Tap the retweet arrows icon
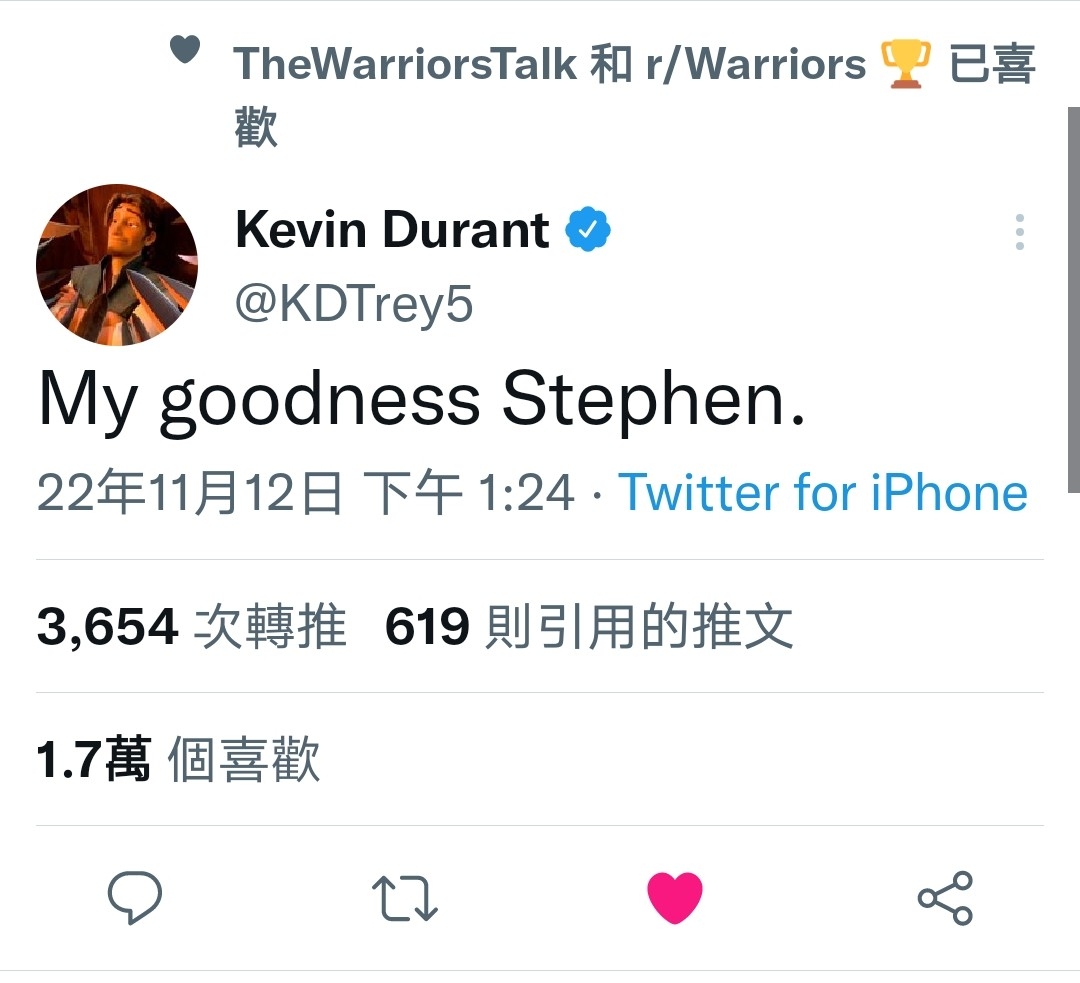 (x=404, y=898)
